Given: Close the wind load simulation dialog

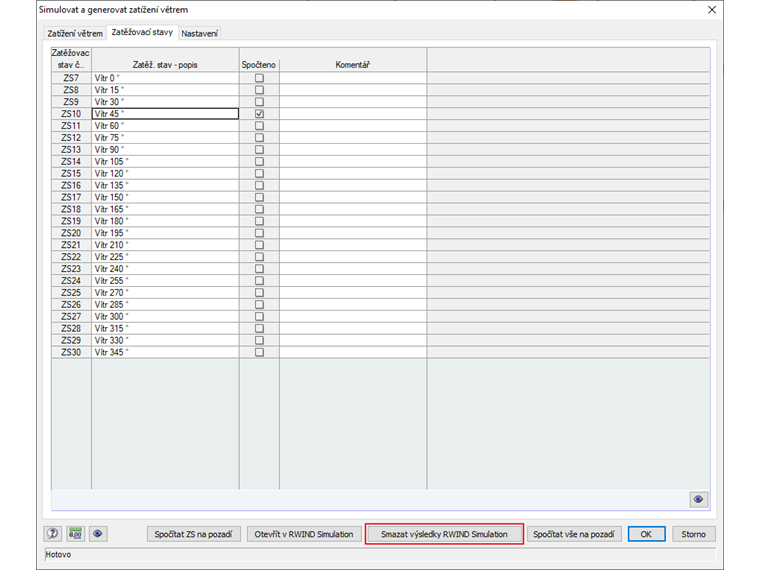Looking at the screenshot, I should pos(712,10).
